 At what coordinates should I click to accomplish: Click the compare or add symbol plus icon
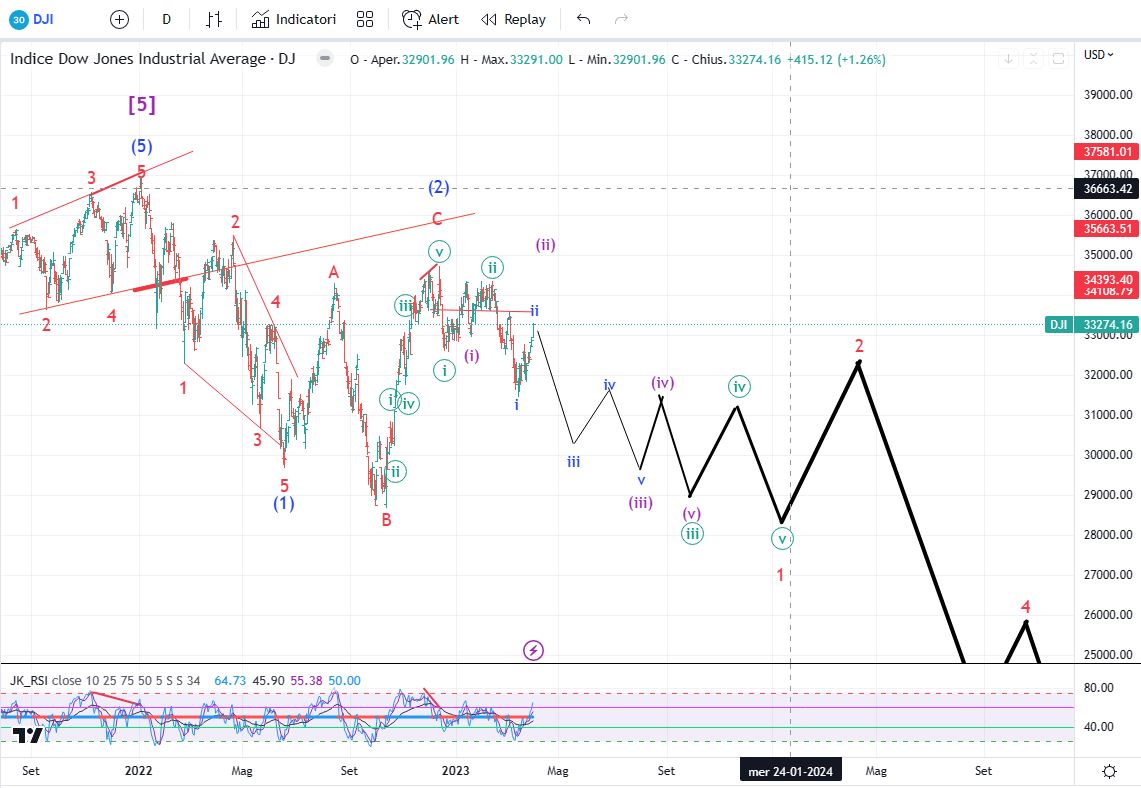(119, 20)
